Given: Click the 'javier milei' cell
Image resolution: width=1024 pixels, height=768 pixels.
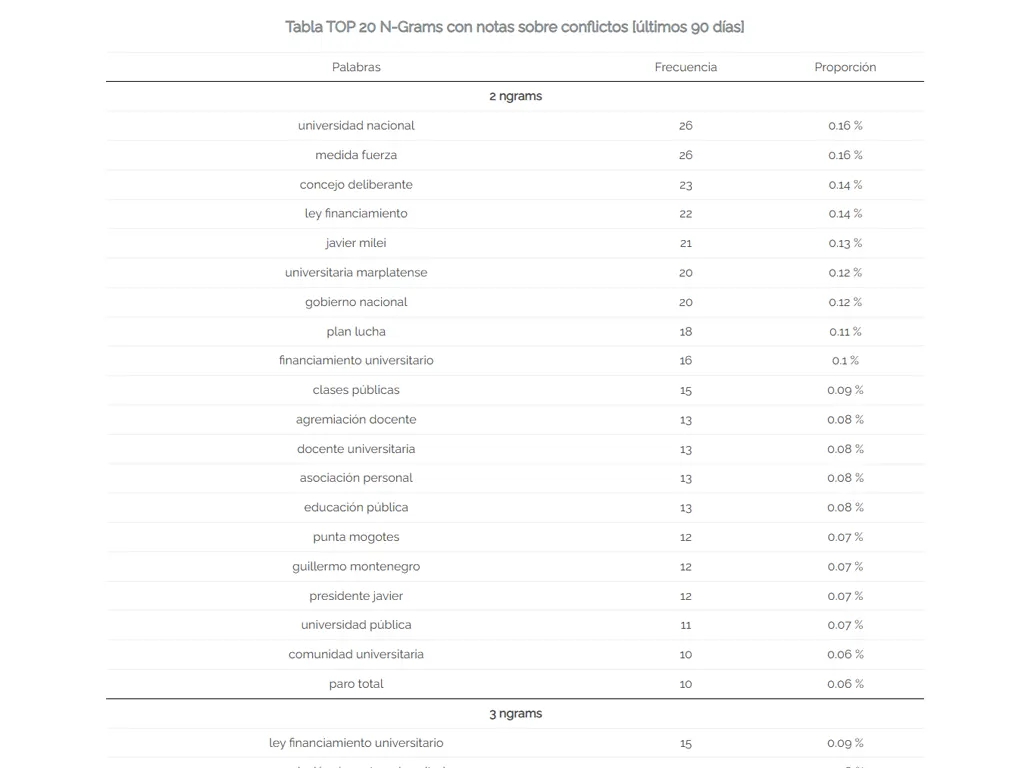Looking at the screenshot, I should click(x=356, y=243).
